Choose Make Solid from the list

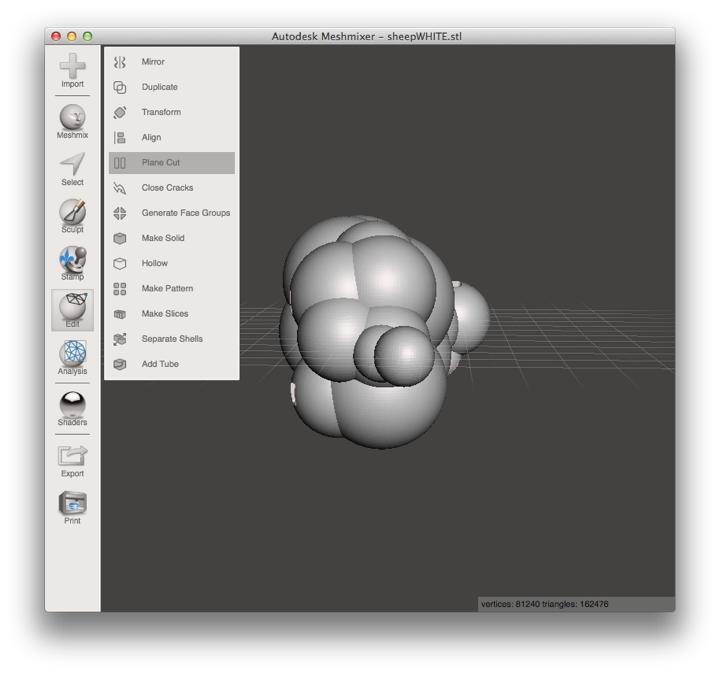point(163,238)
